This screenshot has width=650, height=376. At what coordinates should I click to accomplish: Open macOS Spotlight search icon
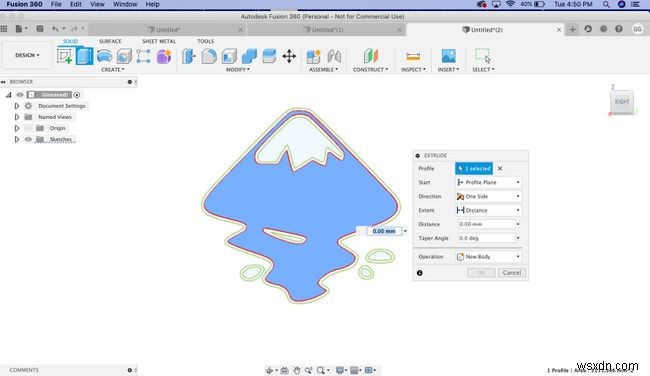pyautogui.click(x=606, y=4)
